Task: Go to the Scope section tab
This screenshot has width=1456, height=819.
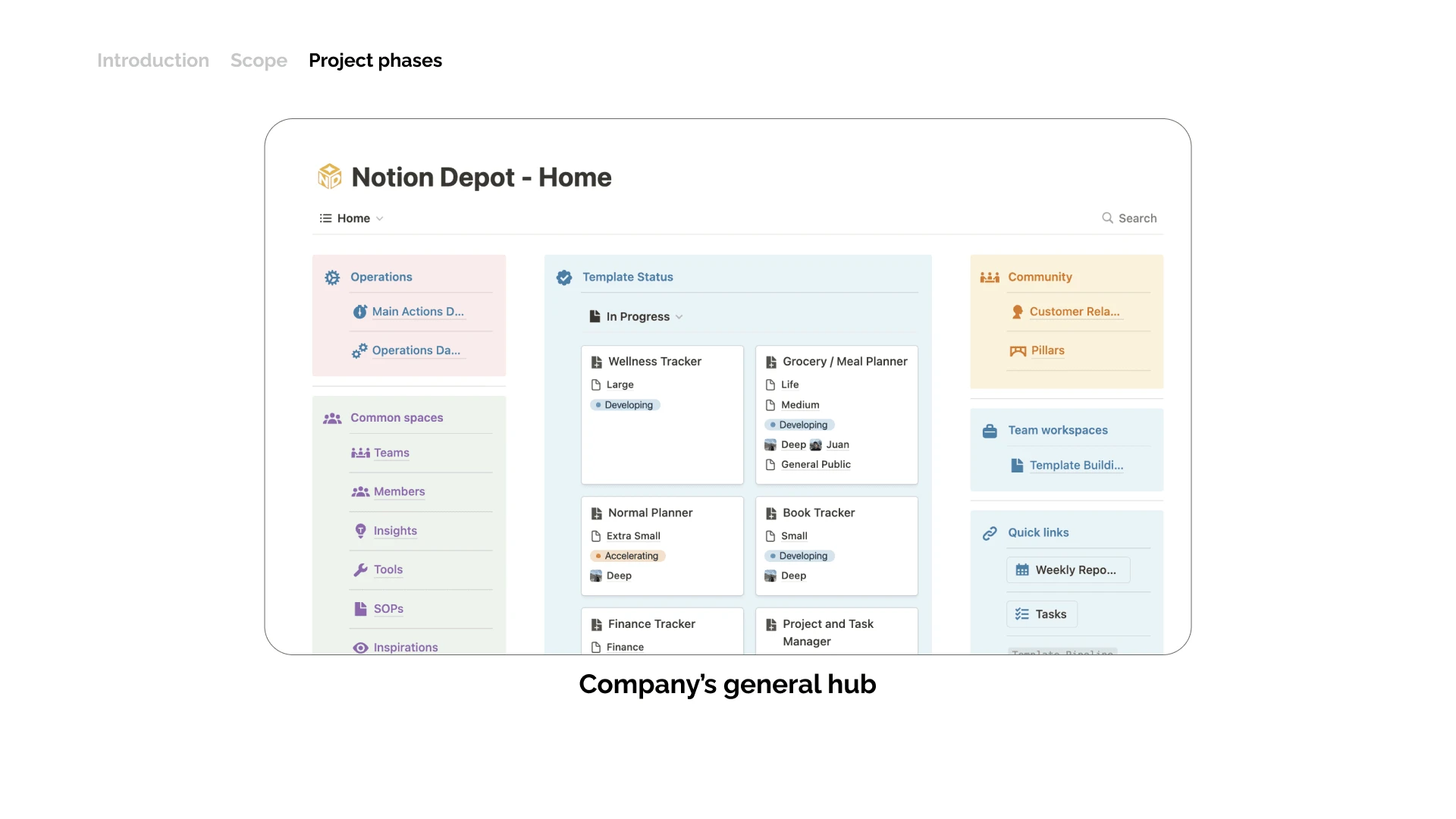Action: (x=259, y=61)
